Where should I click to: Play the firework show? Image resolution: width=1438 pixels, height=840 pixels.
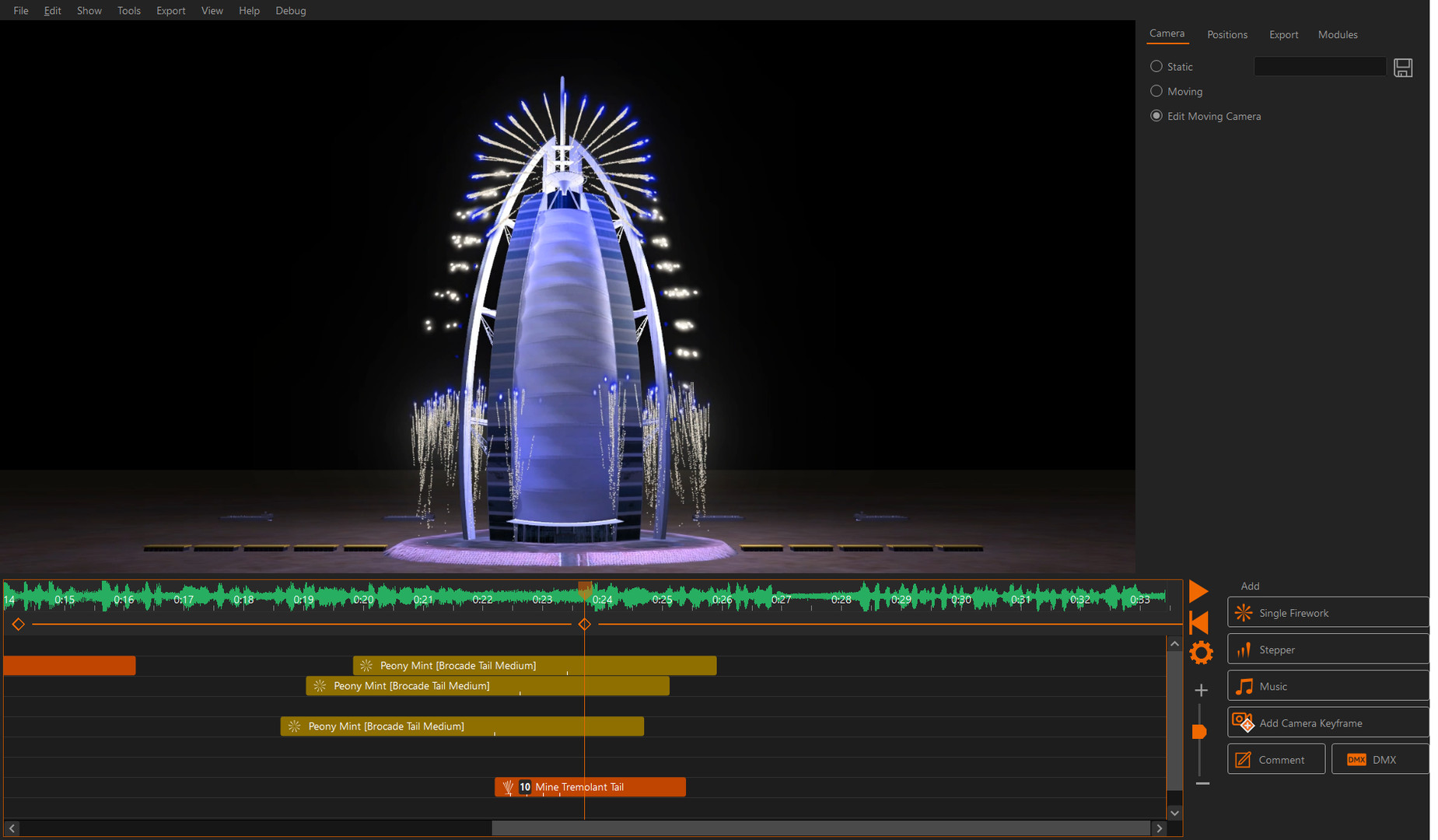point(1199,591)
